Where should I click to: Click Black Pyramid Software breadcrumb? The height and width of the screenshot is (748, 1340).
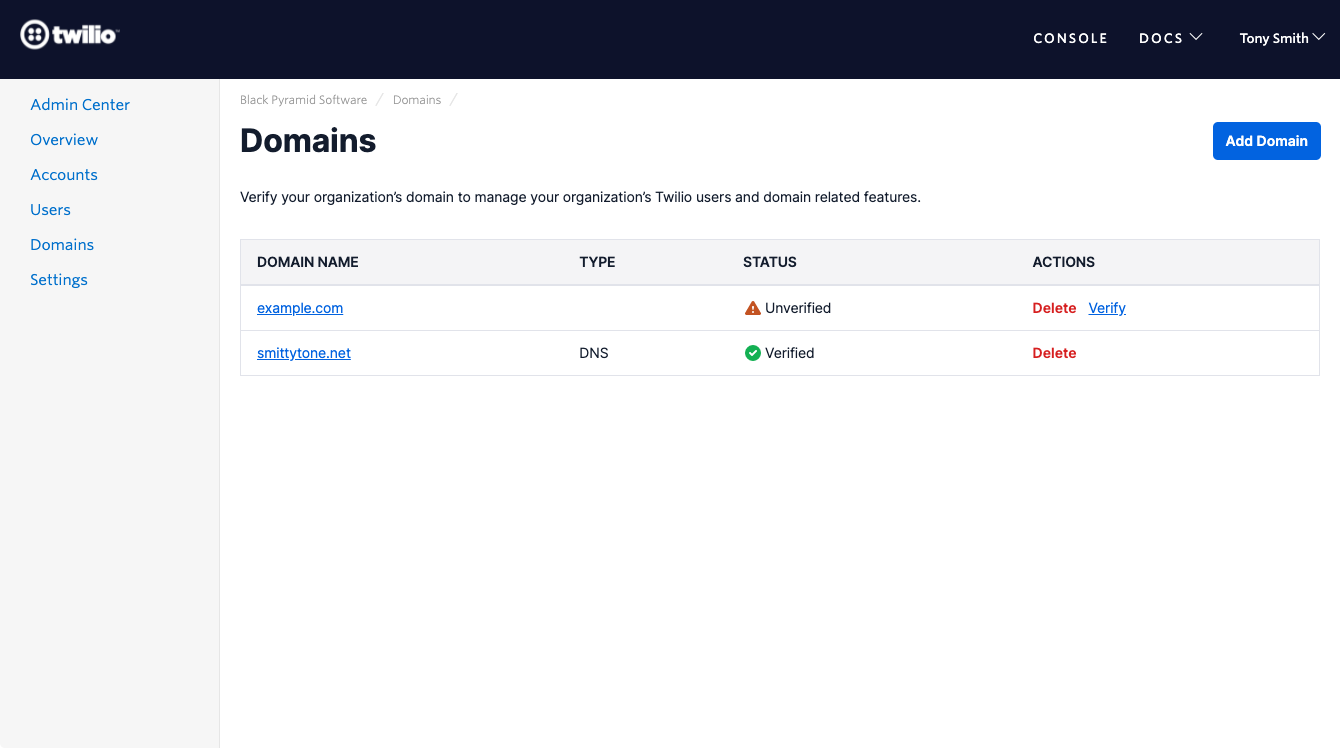[303, 100]
